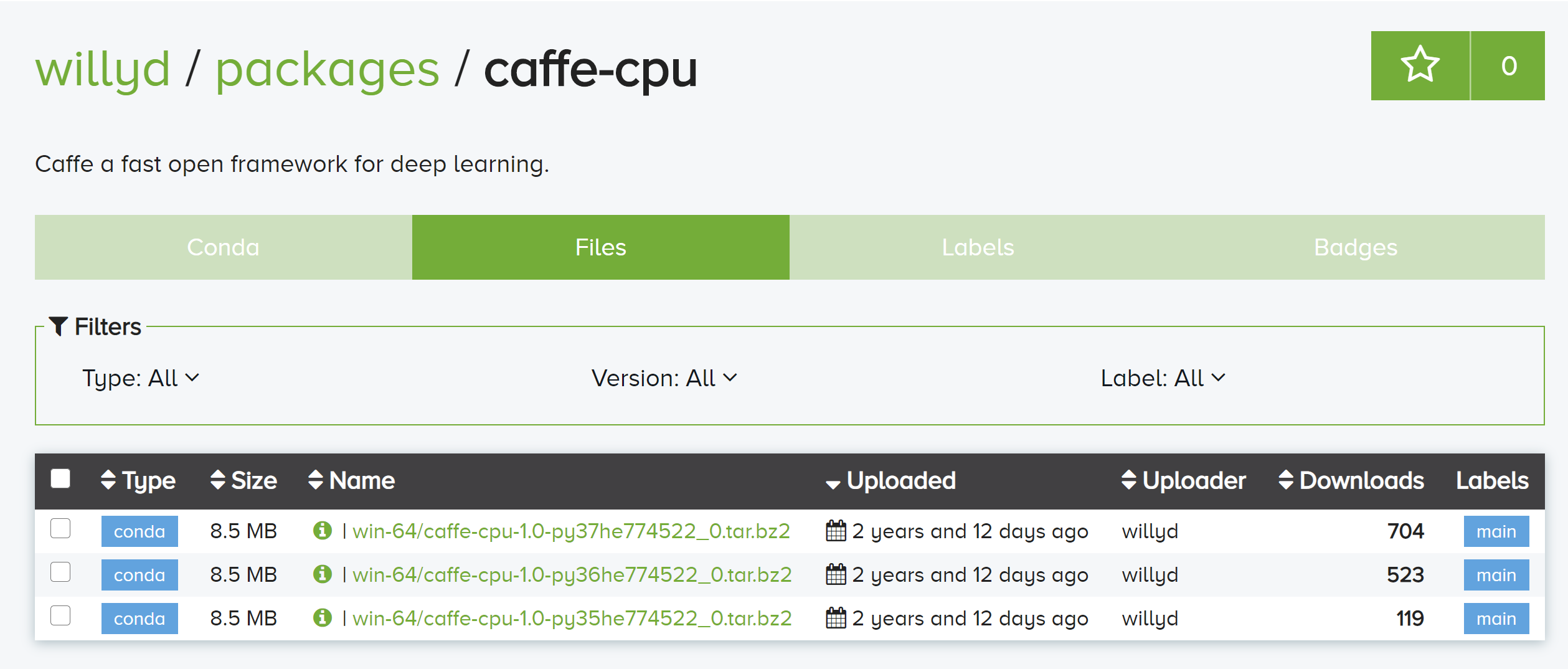Click the main label in the py37 row

pyautogui.click(x=1496, y=531)
